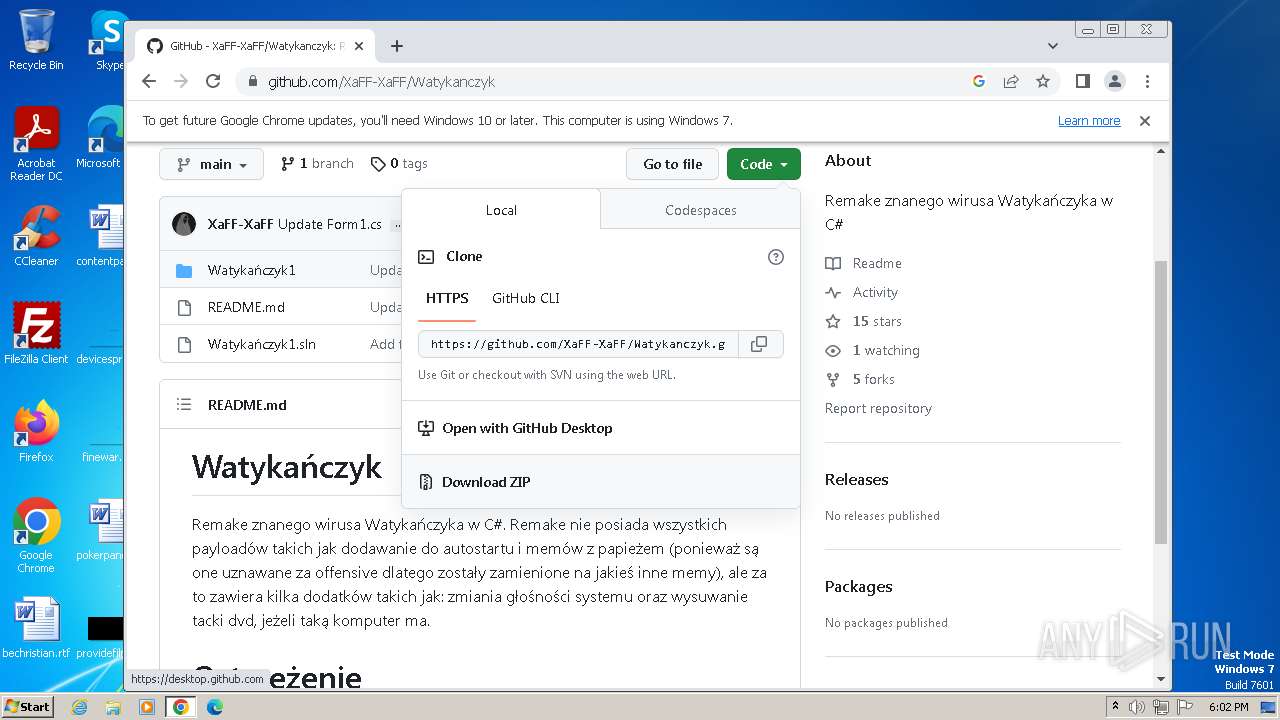Open a new Chrome tab
This screenshot has width=1280, height=720.
(397, 46)
